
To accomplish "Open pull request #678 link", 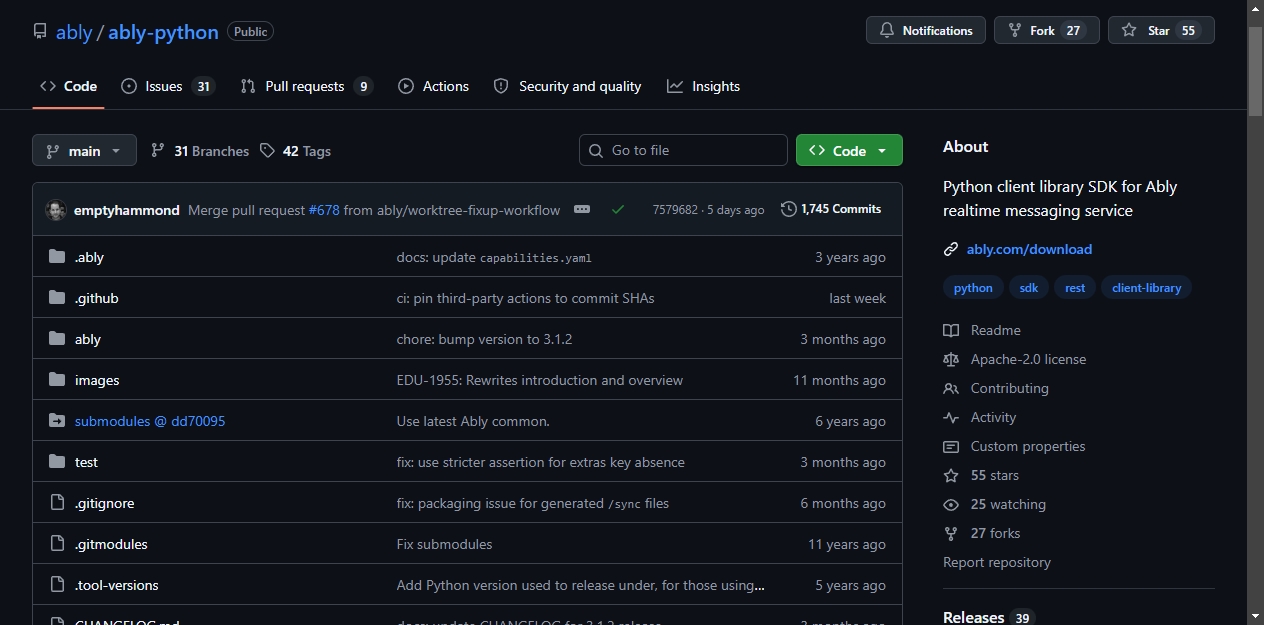I will coord(324,210).
